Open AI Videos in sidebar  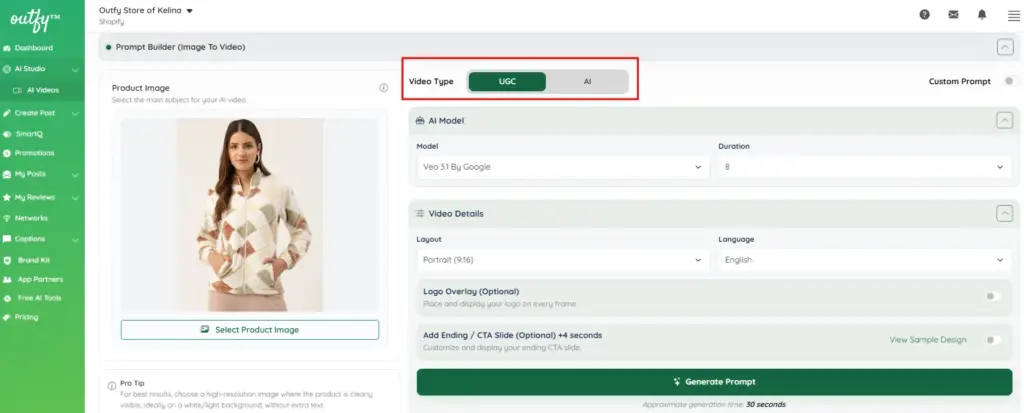(42, 90)
